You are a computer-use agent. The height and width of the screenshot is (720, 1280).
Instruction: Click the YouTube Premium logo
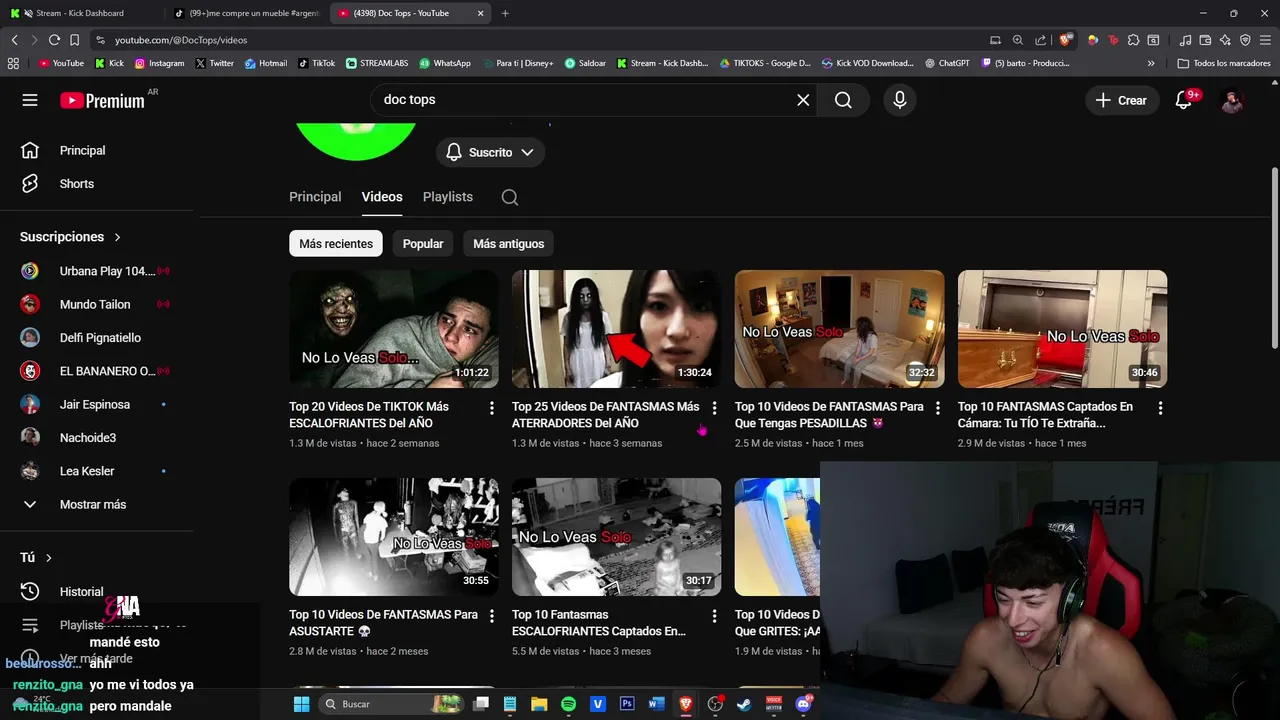tap(102, 100)
